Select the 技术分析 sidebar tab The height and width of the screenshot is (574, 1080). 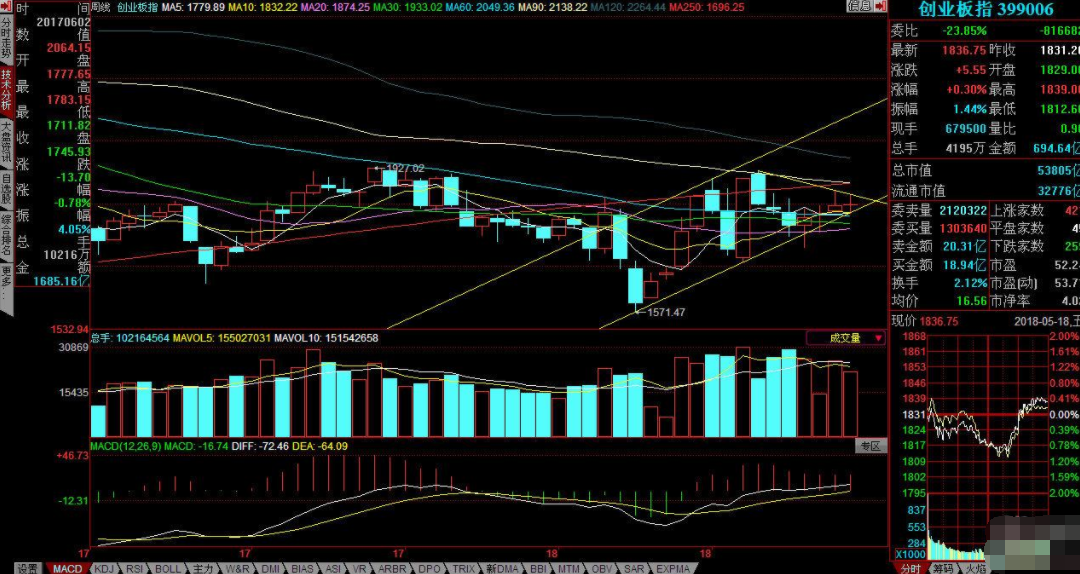[x=6, y=90]
